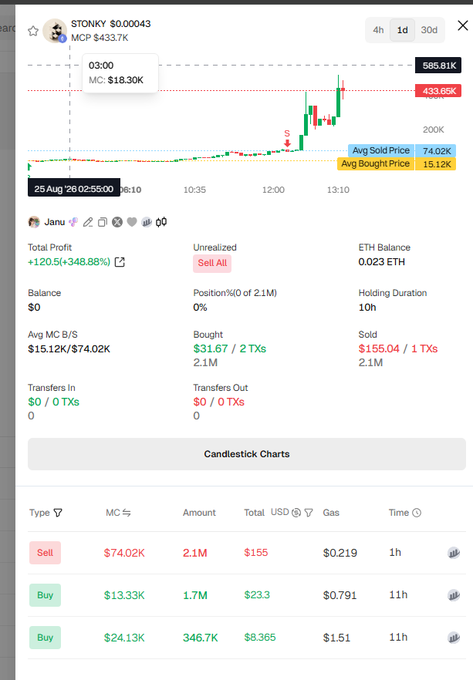Click the ETH Balance value 0.023 ETH
473x680 pixels.
coord(382,262)
